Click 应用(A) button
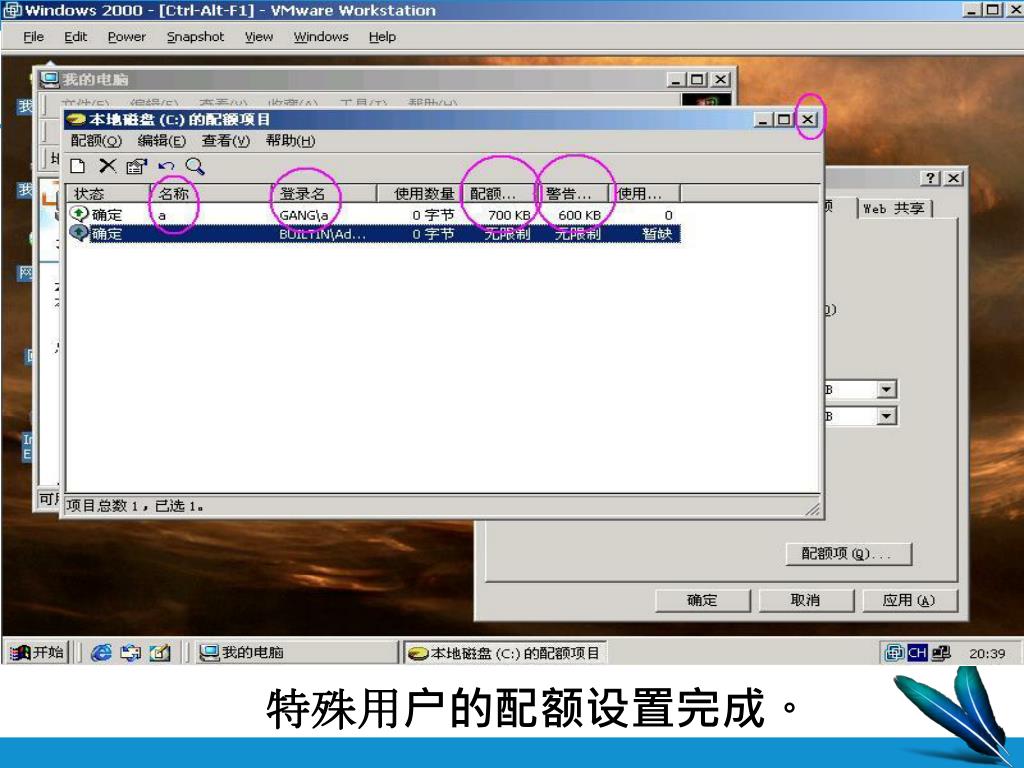 909,600
